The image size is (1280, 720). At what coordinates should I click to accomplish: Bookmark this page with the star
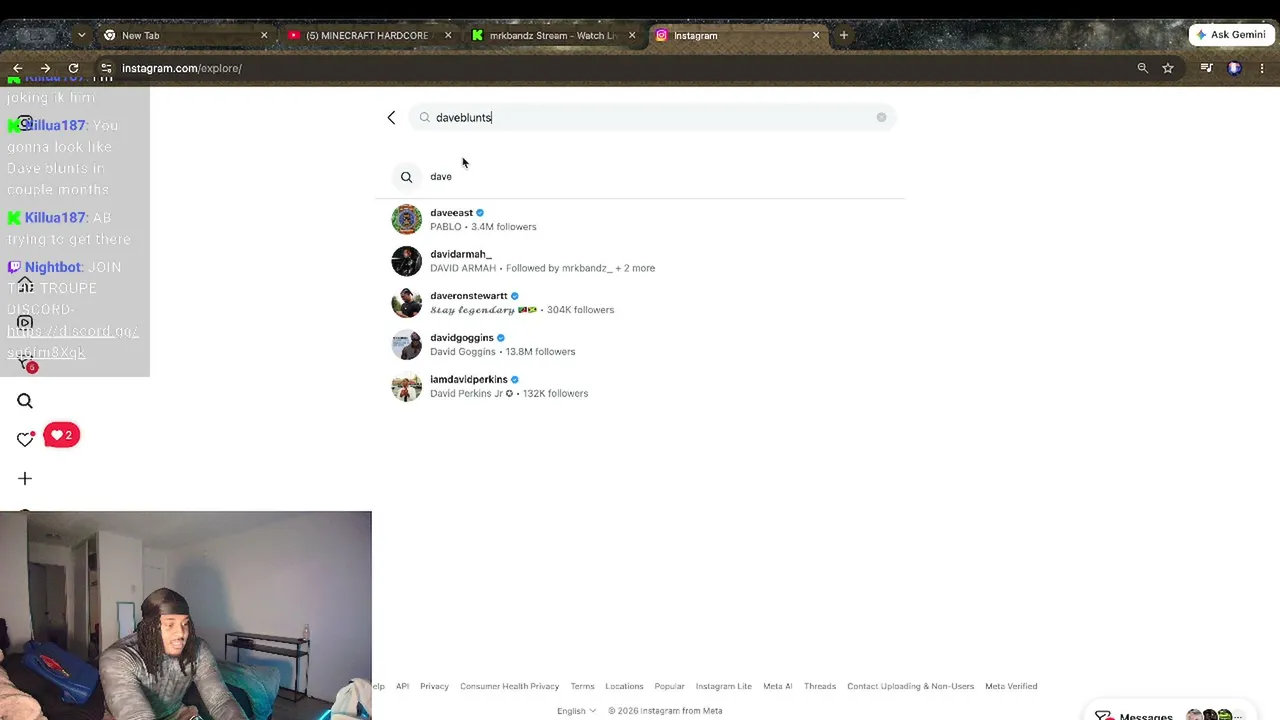point(1168,68)
